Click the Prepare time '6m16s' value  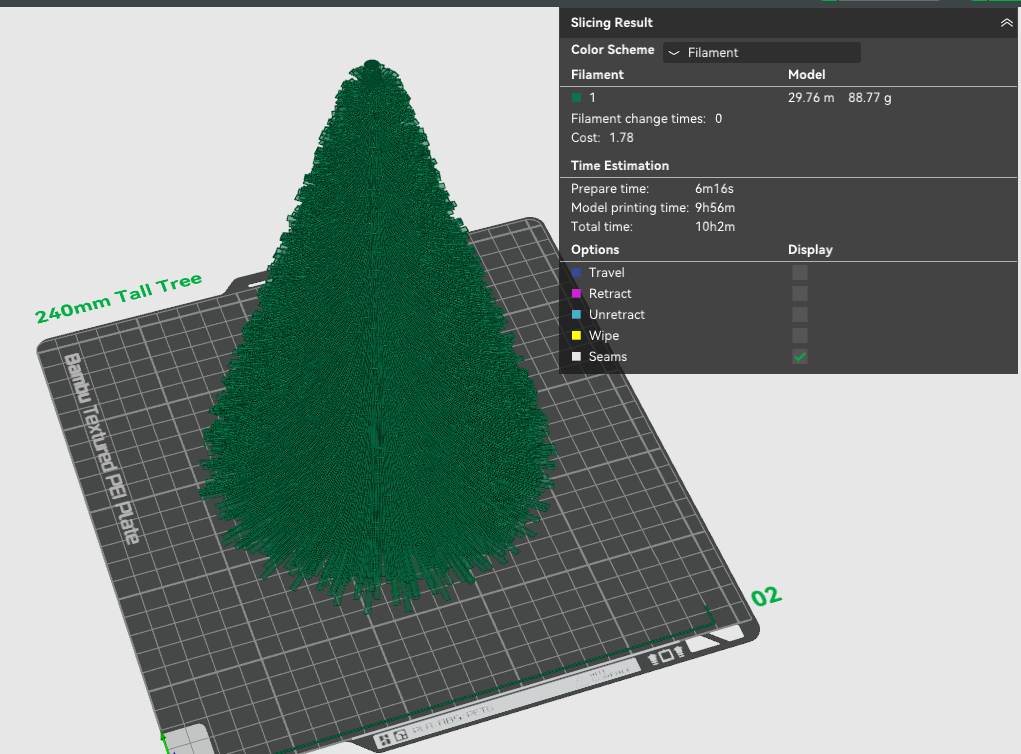714,189
